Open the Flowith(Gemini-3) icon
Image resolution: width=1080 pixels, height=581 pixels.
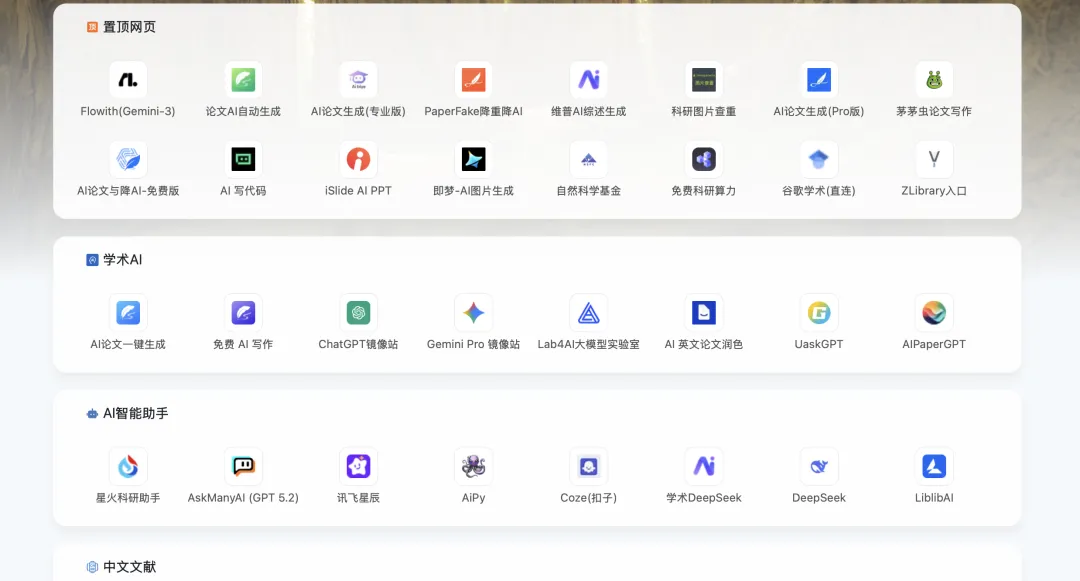click(128, 80)
